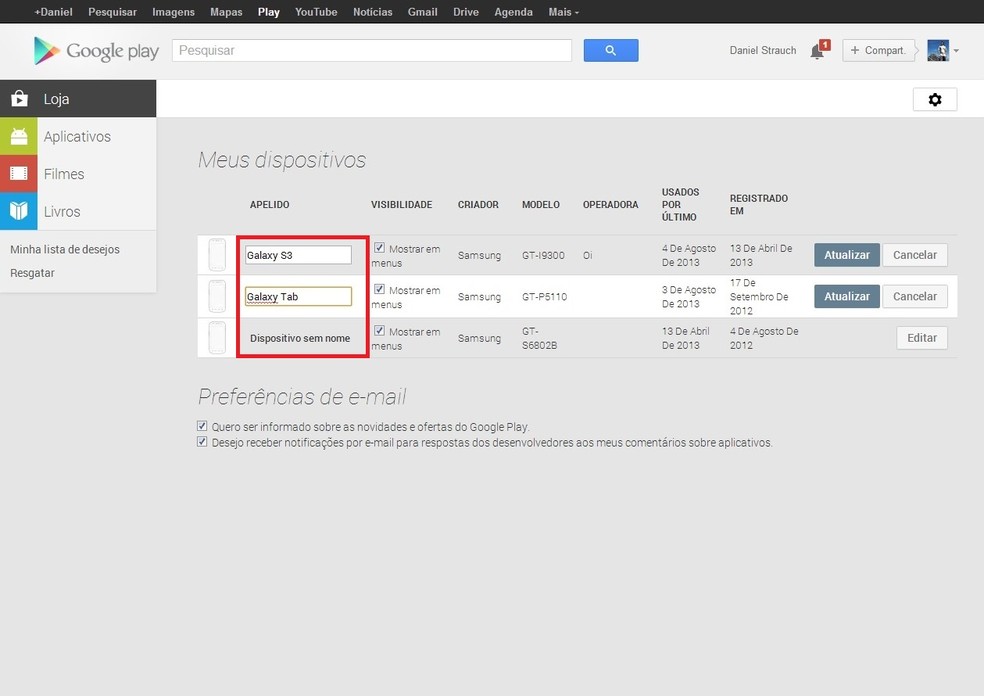Select Play in the top bar
This screenshot has width=984, height=696.
click(x=269, y=12)
